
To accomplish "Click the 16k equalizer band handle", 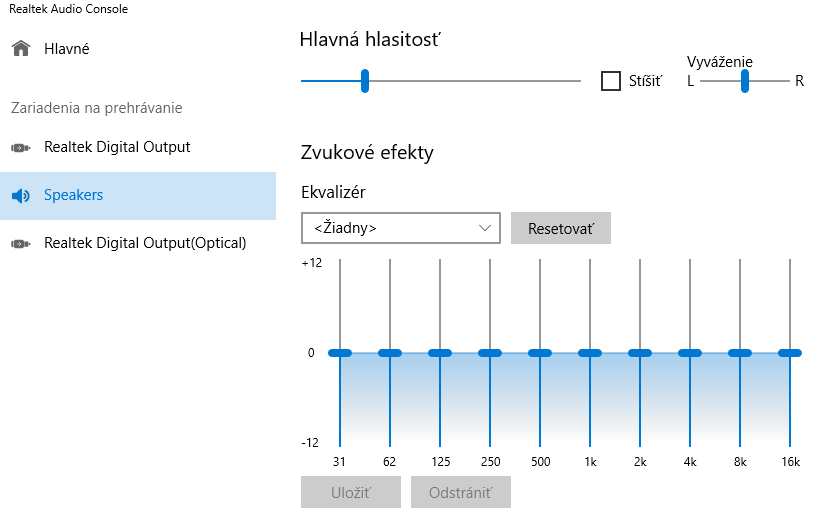I will tap(790, 353).
